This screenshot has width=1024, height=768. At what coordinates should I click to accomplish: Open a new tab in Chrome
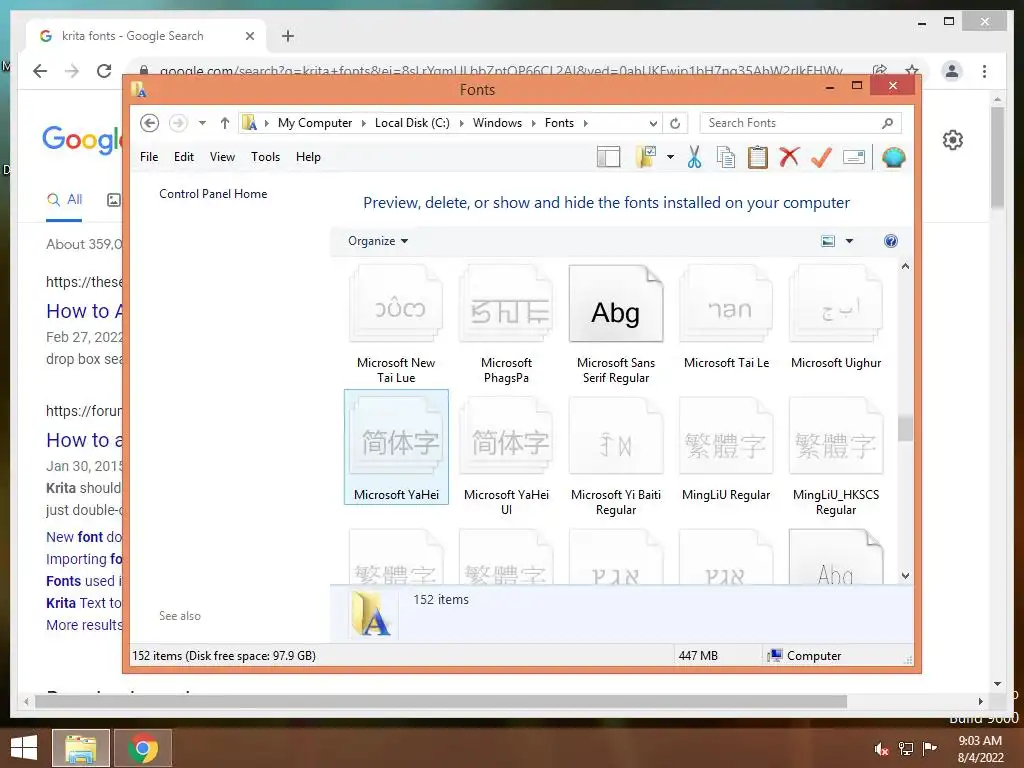(x=288, y=36)
